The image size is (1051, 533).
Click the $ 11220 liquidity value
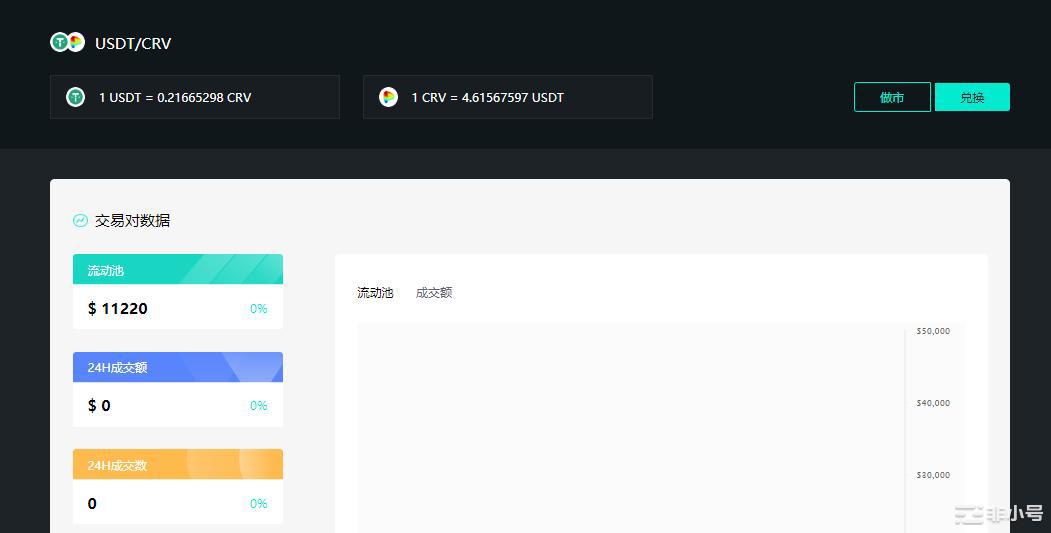(x=118, y=308)
